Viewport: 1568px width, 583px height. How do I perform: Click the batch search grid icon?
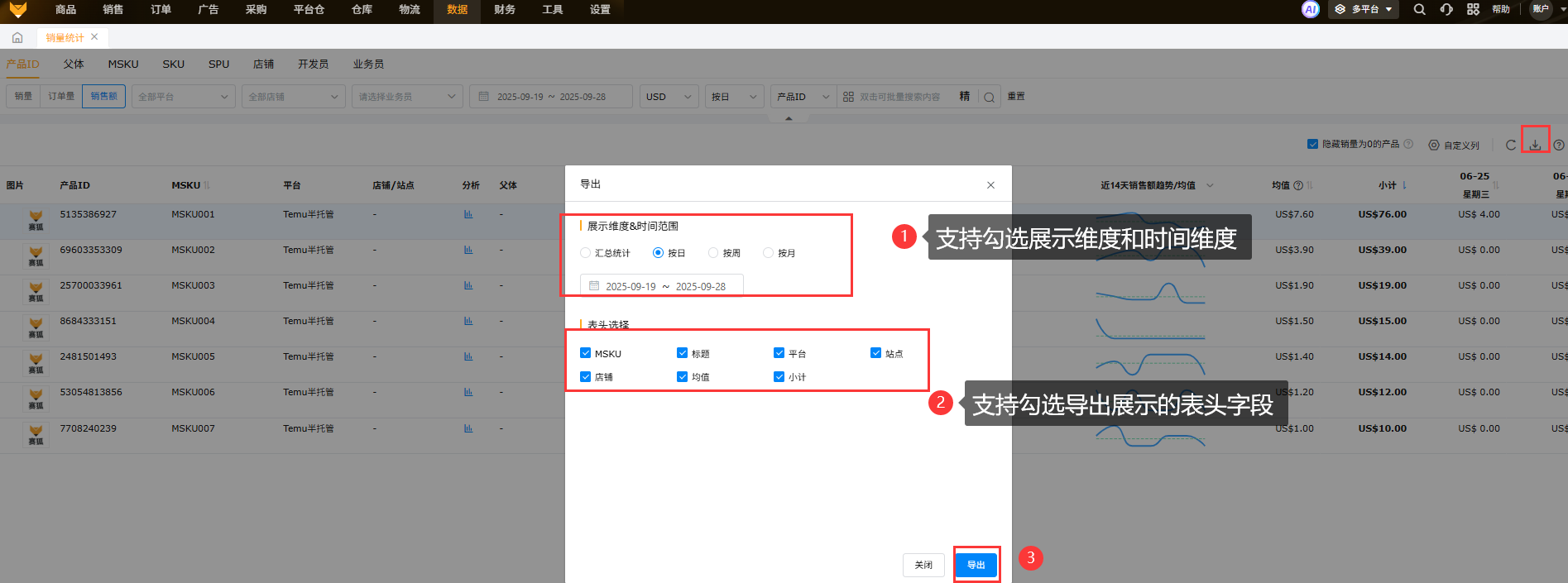coord(848,97)
